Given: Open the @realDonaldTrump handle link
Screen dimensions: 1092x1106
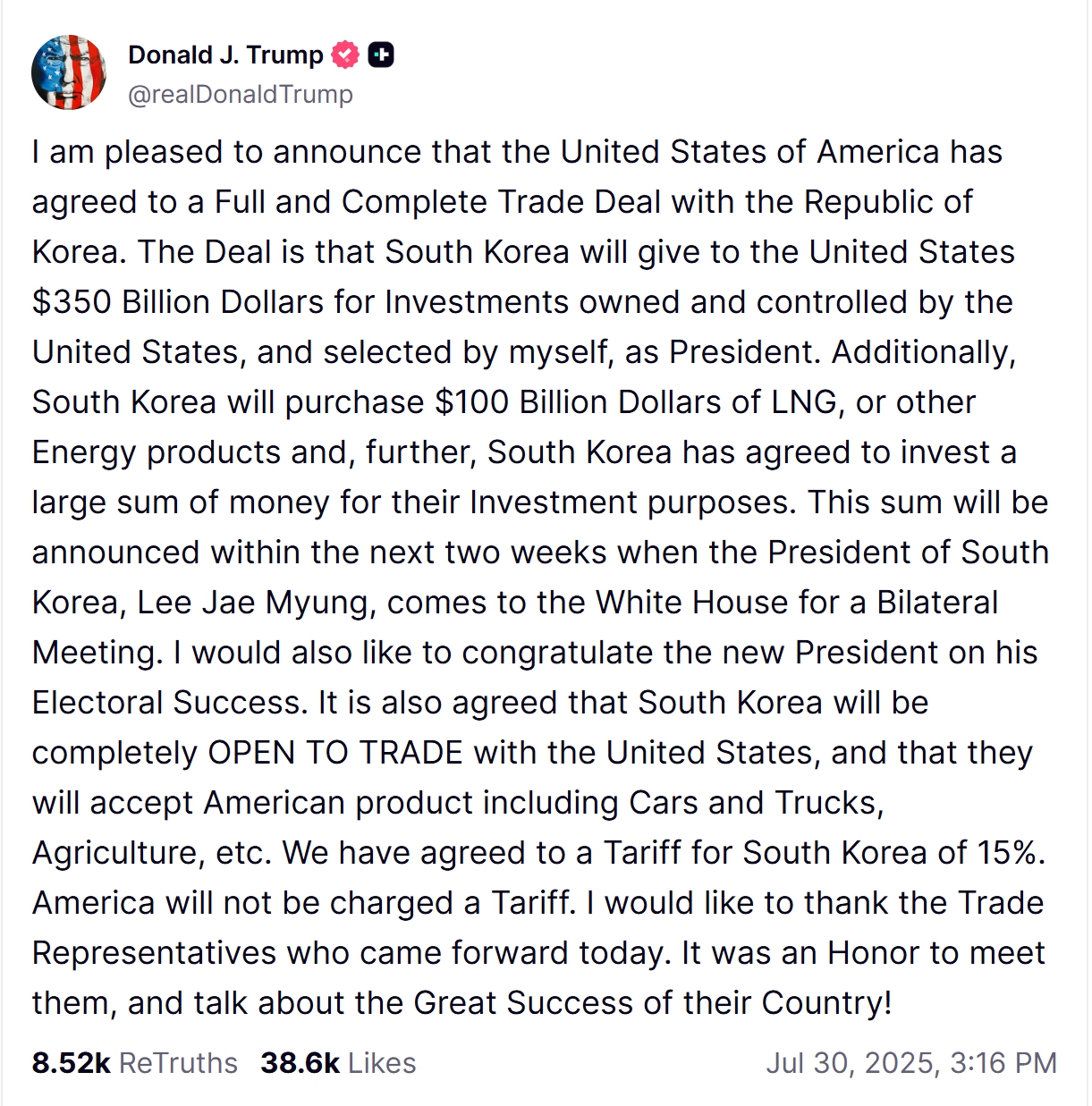Looking at the screenshot, I should tap(241, 94).
